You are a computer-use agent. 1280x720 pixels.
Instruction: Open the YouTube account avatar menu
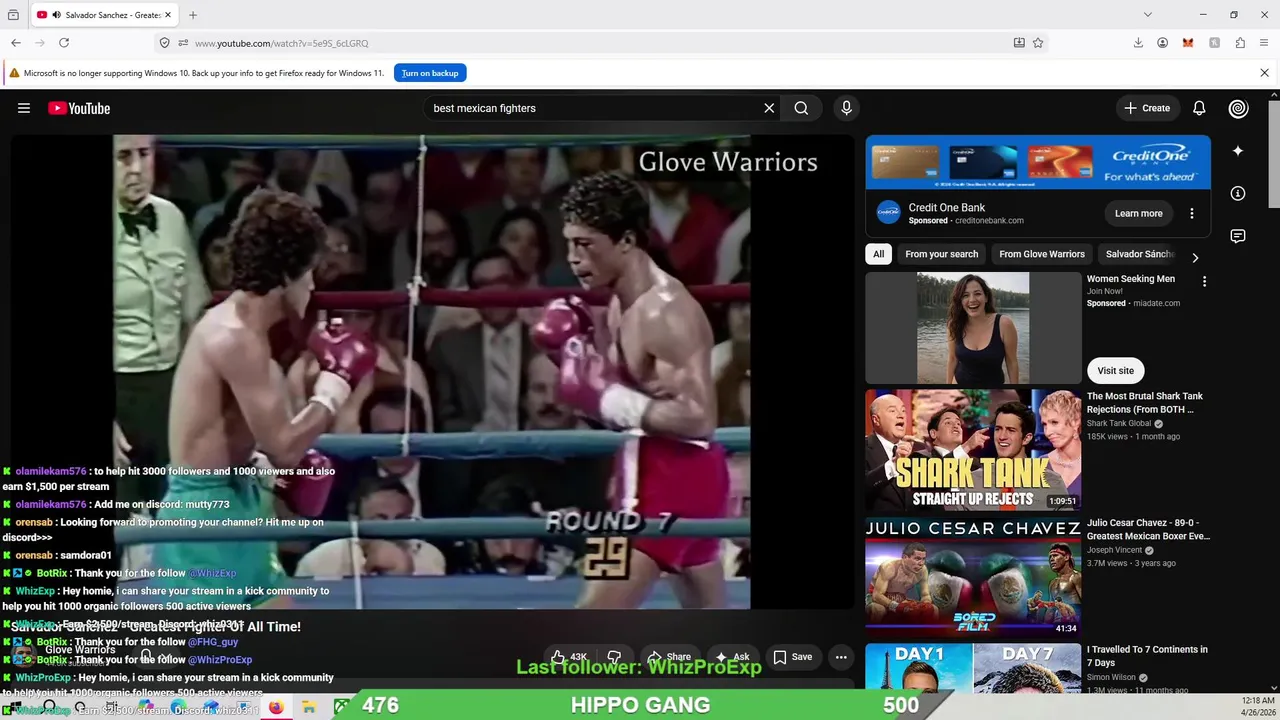pos(1239,108)
